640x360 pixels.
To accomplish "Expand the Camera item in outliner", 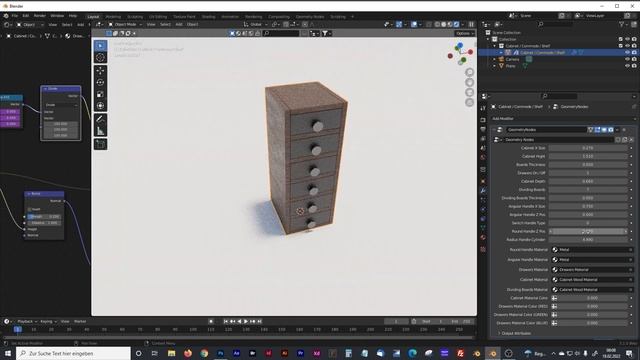I will (x=495, y=60).
